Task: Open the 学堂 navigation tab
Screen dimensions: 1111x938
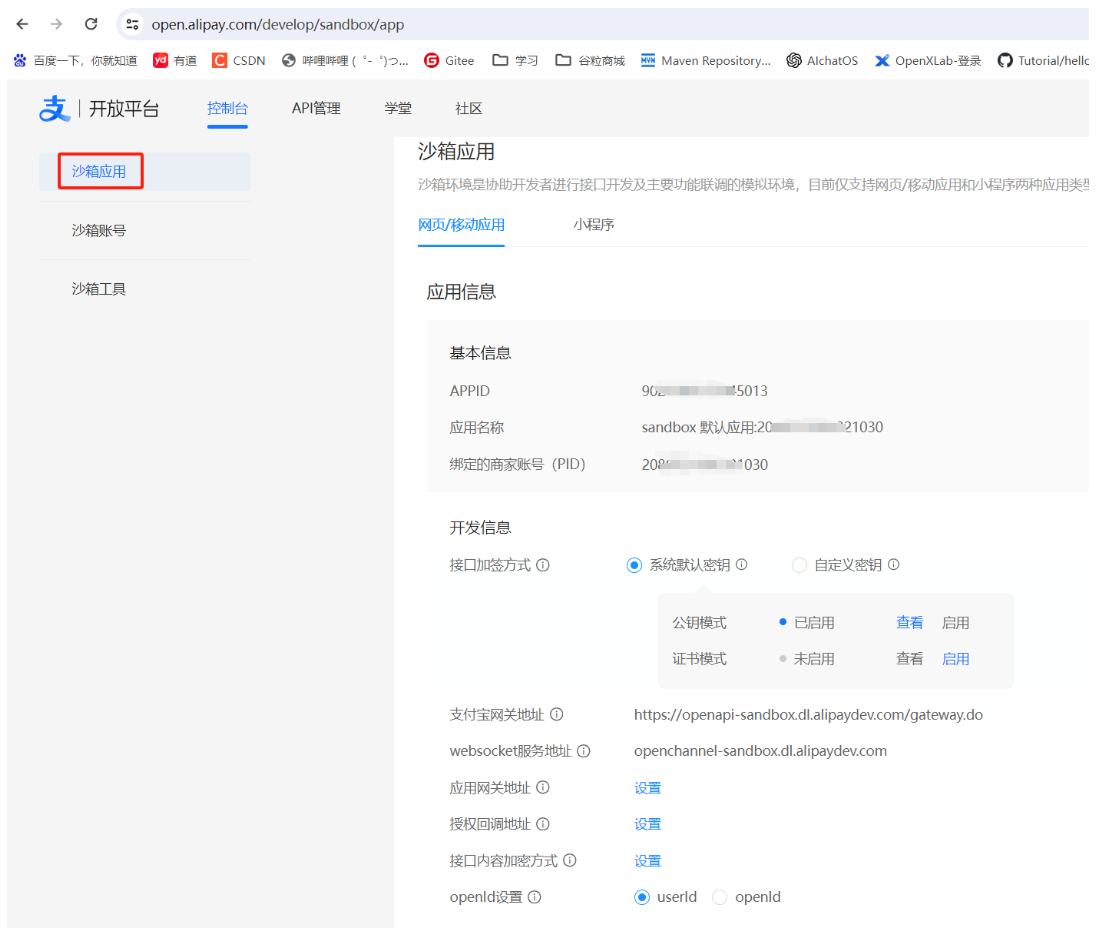Action: [397, 108]
